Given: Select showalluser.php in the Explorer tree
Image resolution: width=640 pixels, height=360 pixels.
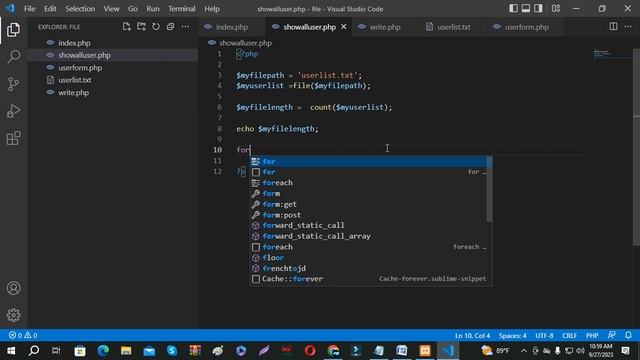Looking at the screenshot, I should (x=113, y=55).
